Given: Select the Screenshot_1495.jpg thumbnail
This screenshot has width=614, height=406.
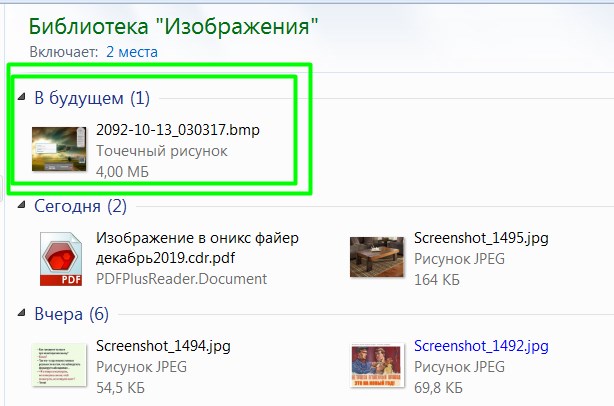Looking at the screenshot, I should point(377,257).
